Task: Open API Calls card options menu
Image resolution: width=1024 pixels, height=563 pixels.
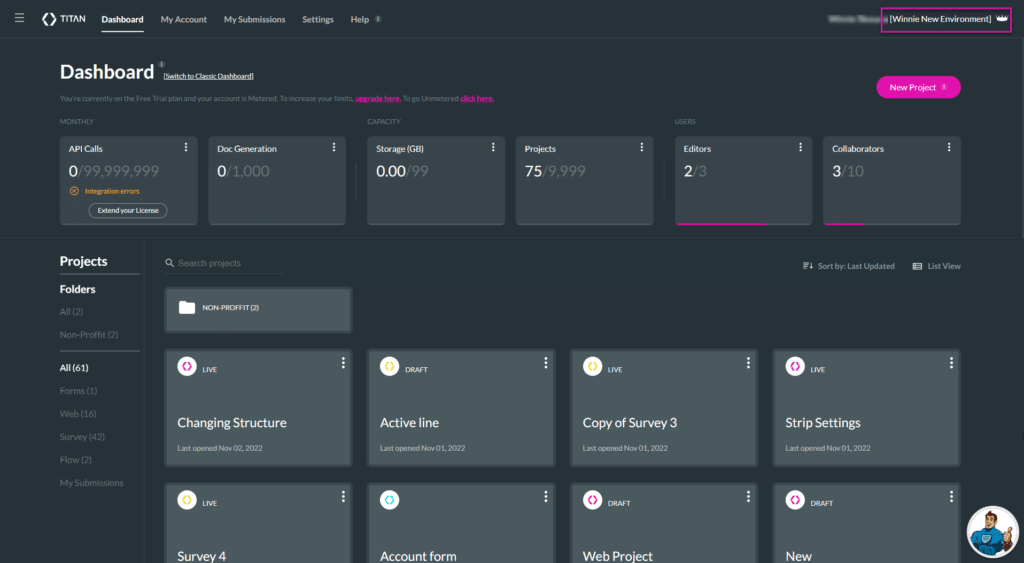Action: pyautogui.click(x=186, y=148)
